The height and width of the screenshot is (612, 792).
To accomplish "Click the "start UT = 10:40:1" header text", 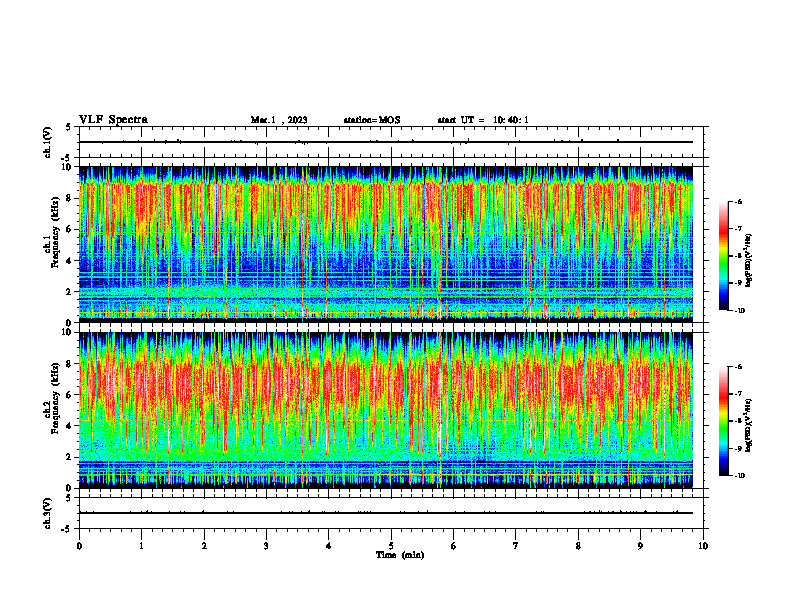I will tap(483, 120).
